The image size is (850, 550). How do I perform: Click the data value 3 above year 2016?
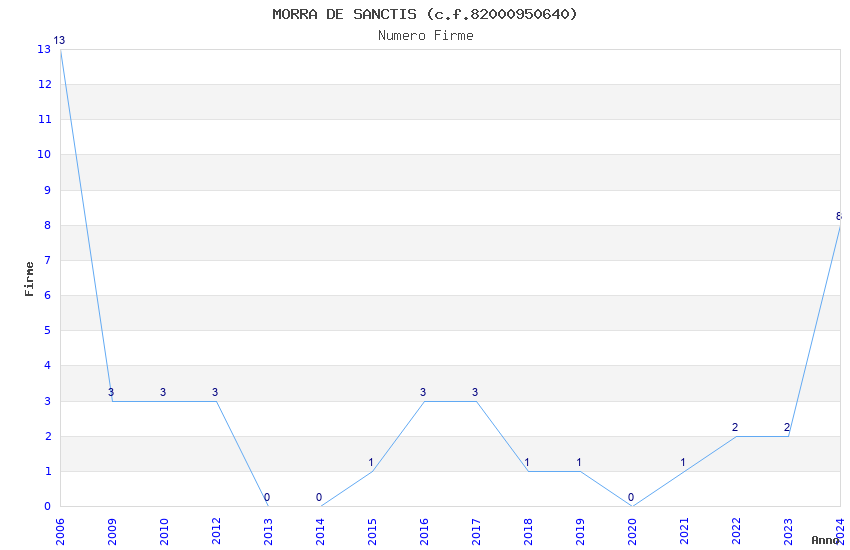point(423,392)
